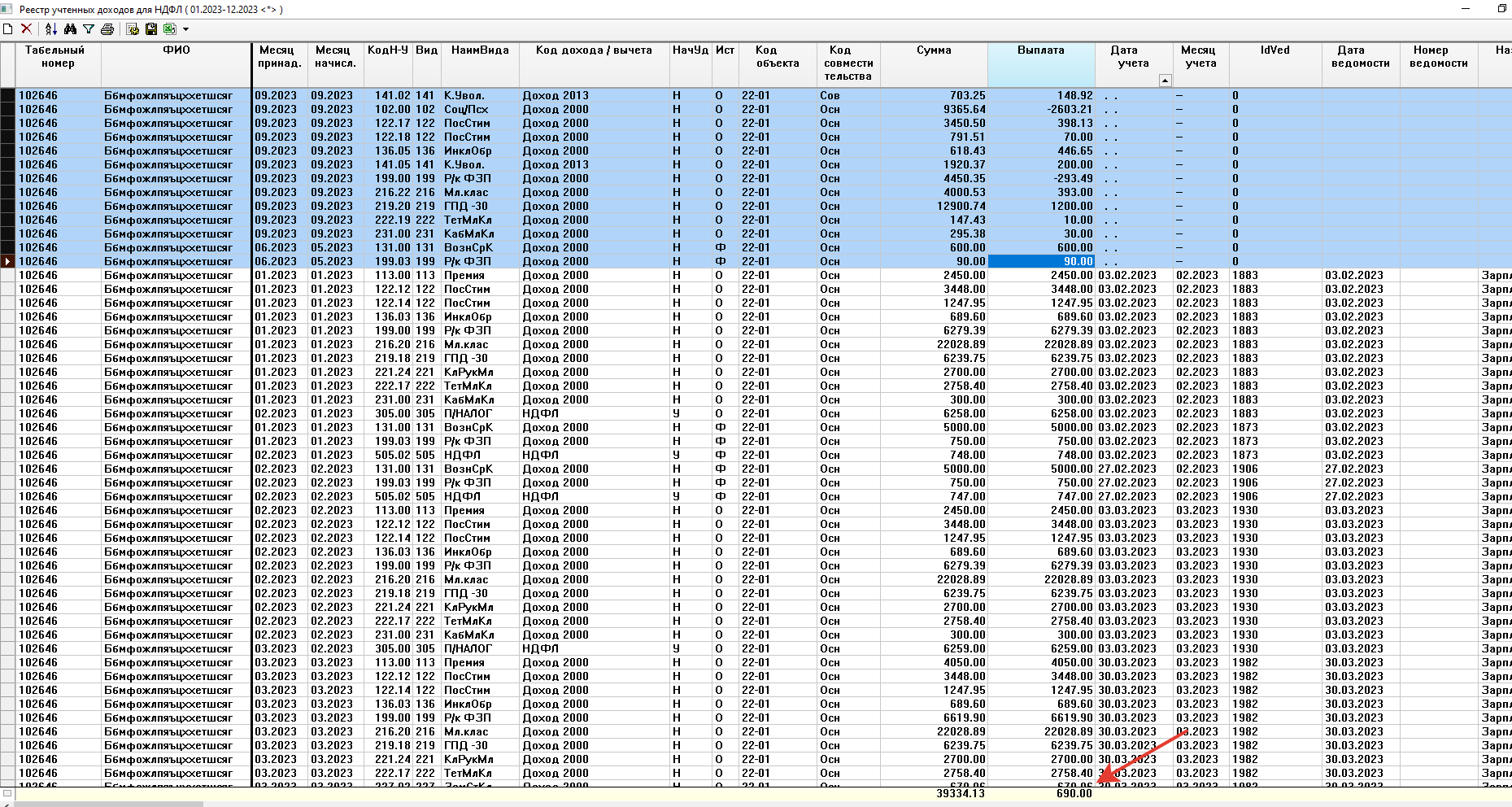
Task: Click the horizontal scrollbar thumb at bottom
Action: pos(109,804)
